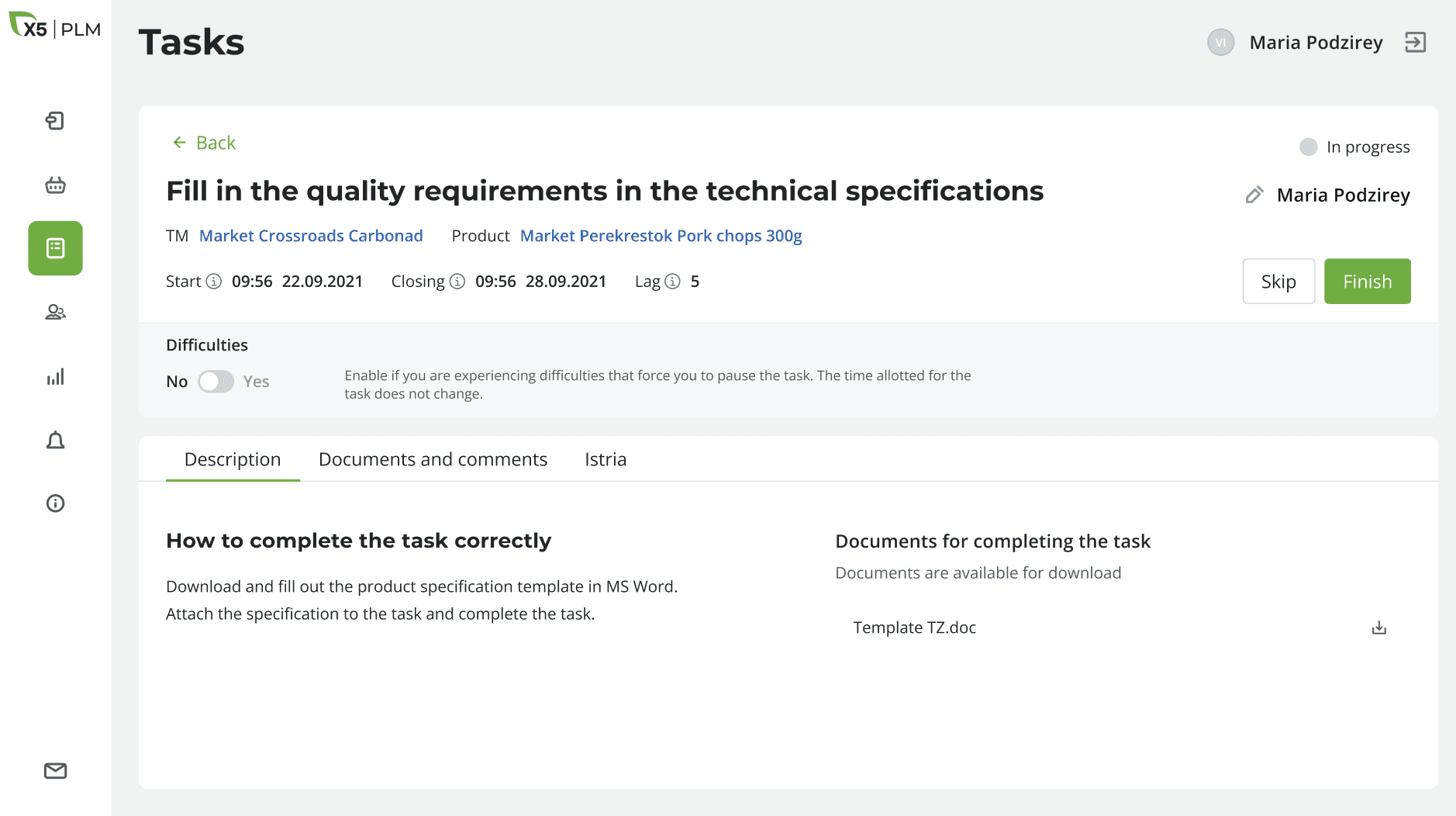
Task: Click the Template TZ.doc file name
Action: click(x=914, y=628)
